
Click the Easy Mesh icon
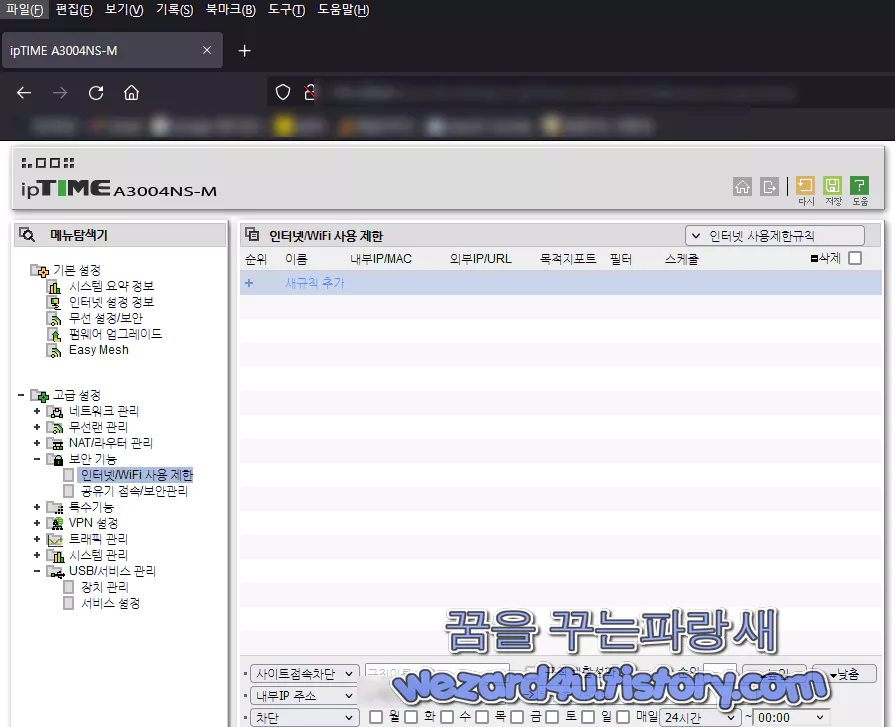click(55, 350)
